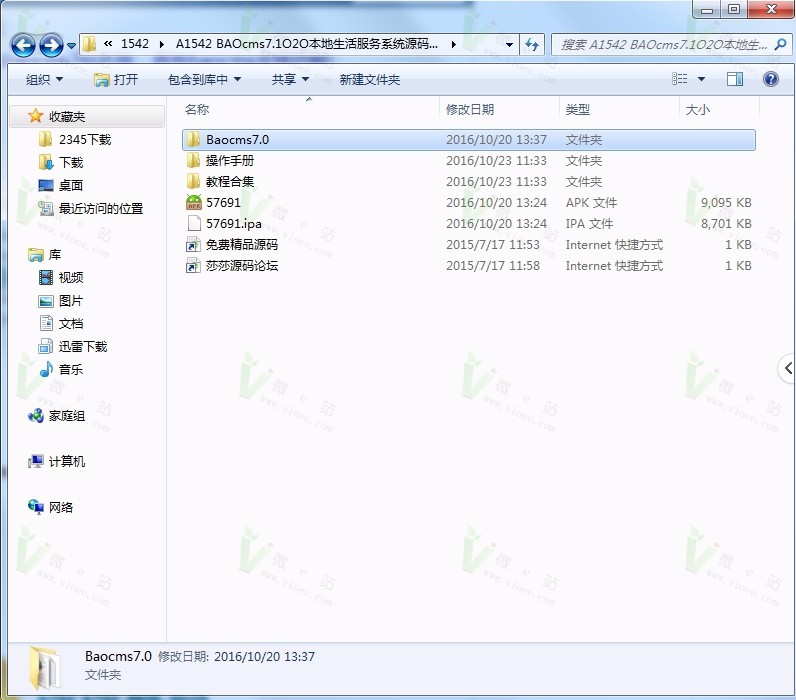Image resolution: width=796 pixels, height=700 pixels.
Task: Open the 共享 dropdown menu
Action: click(x=290, y=79)
